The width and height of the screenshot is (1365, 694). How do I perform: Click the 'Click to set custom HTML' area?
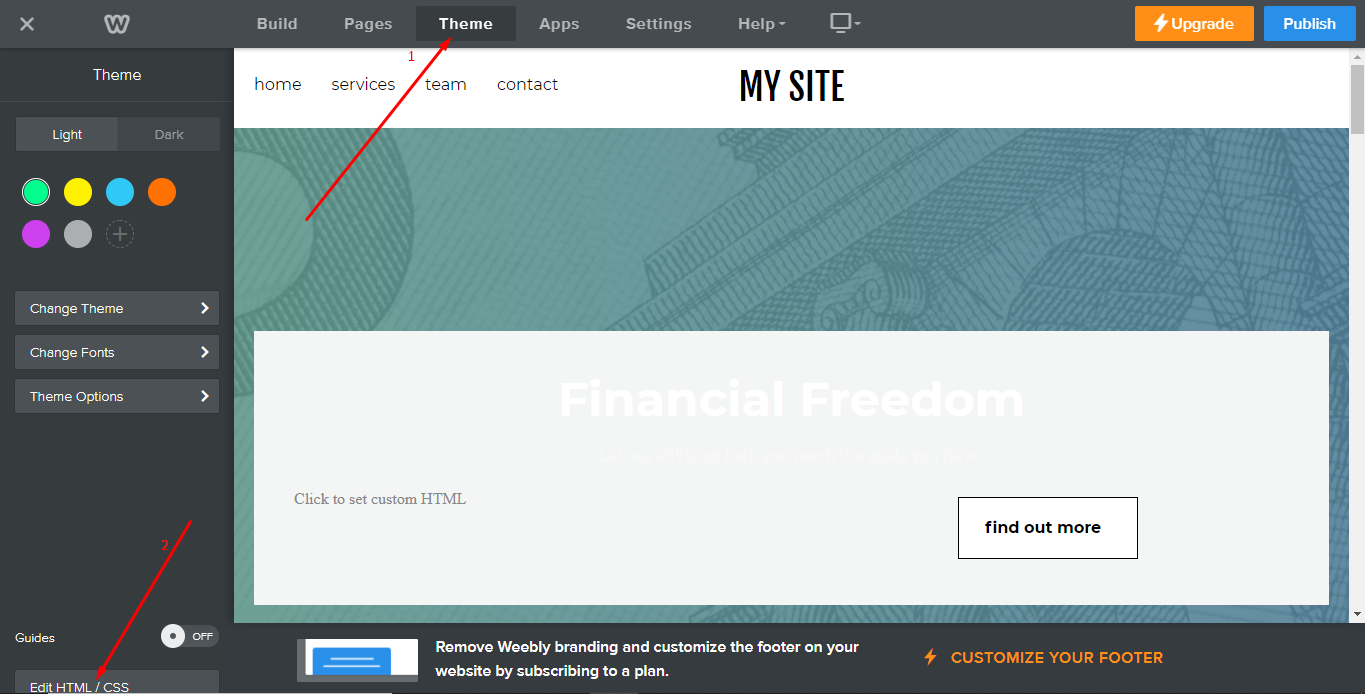[380, 499]
